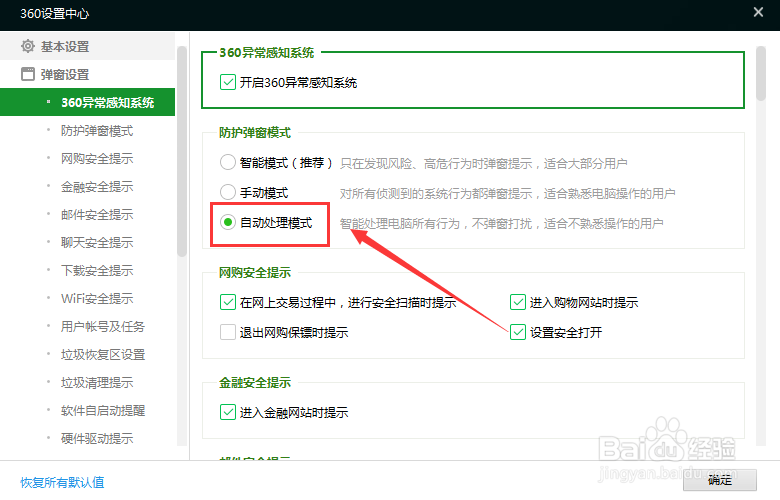This screenshot has height=500, width=780.
Task: Click 智能模式 description text 只在发现风险
Action: pos(484,163)
